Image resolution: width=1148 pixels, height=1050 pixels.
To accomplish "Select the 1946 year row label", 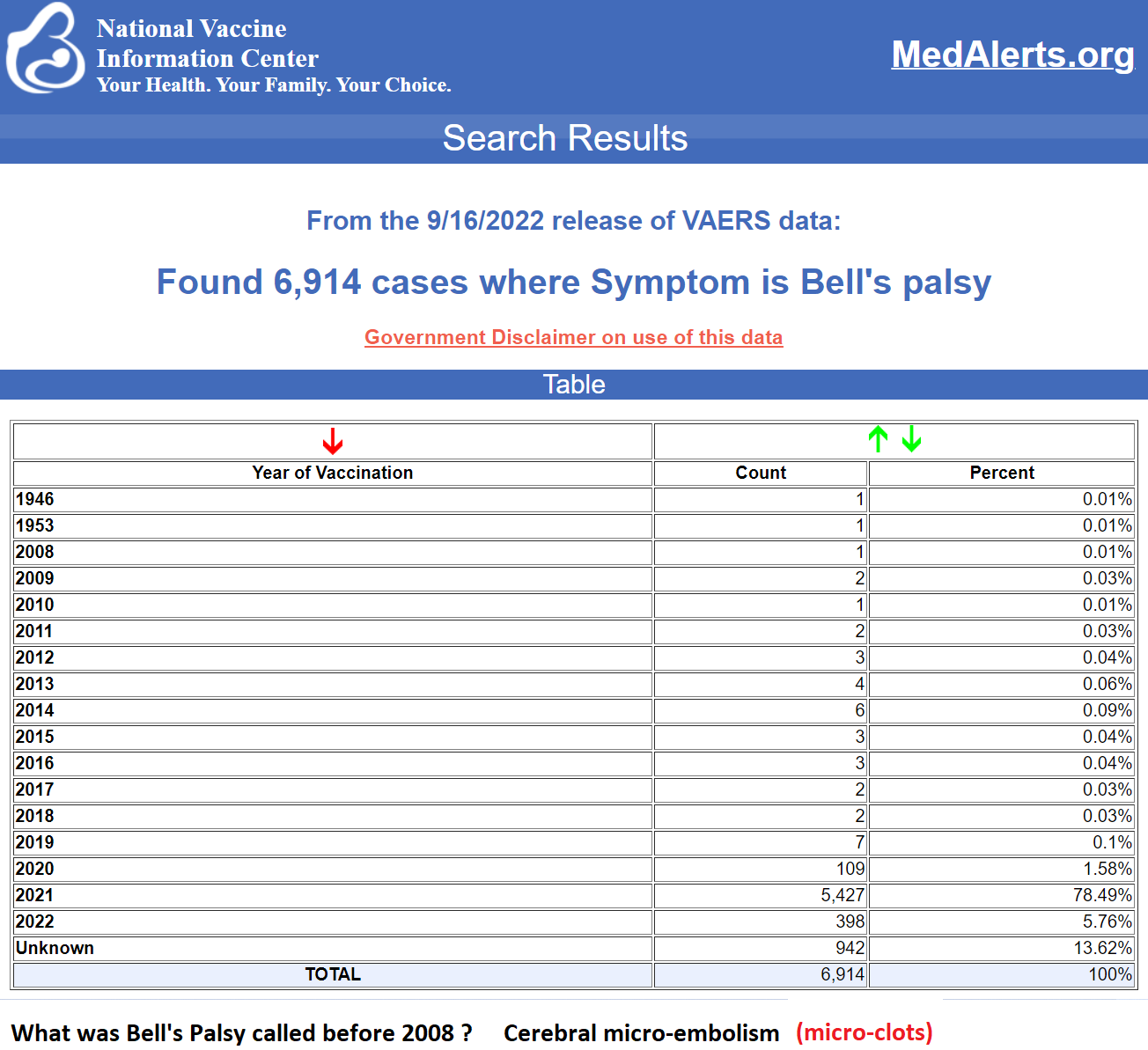I will (34, 499).
